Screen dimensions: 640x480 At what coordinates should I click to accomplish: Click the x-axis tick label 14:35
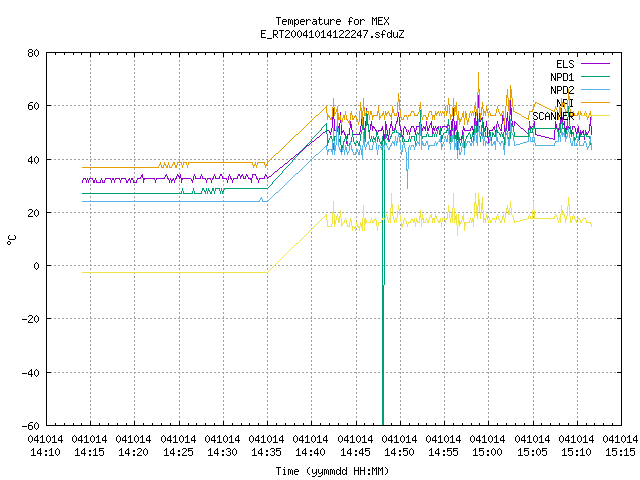click(267, 452)
